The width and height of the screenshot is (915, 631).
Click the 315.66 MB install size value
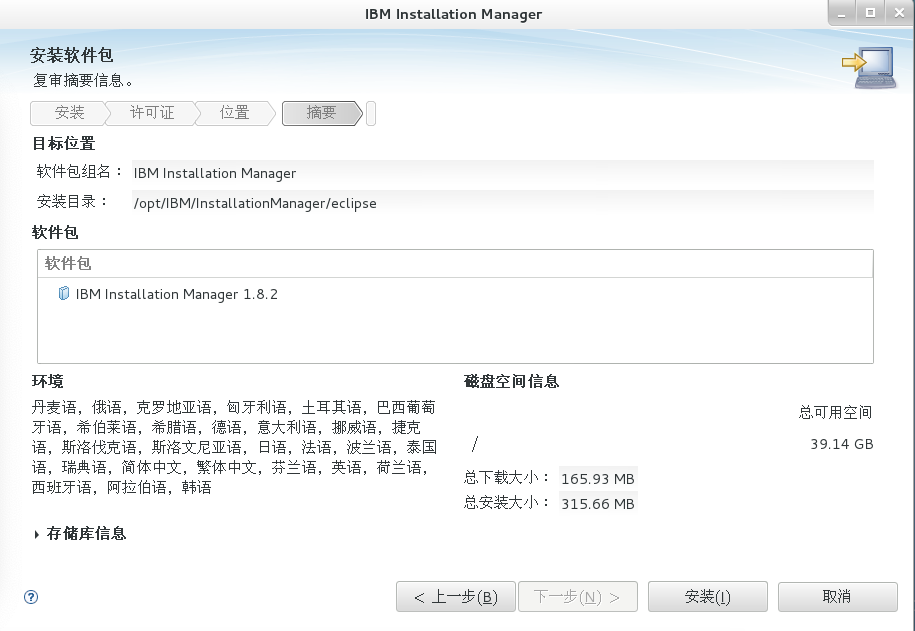pyautogui.click(x=598, y=503)
